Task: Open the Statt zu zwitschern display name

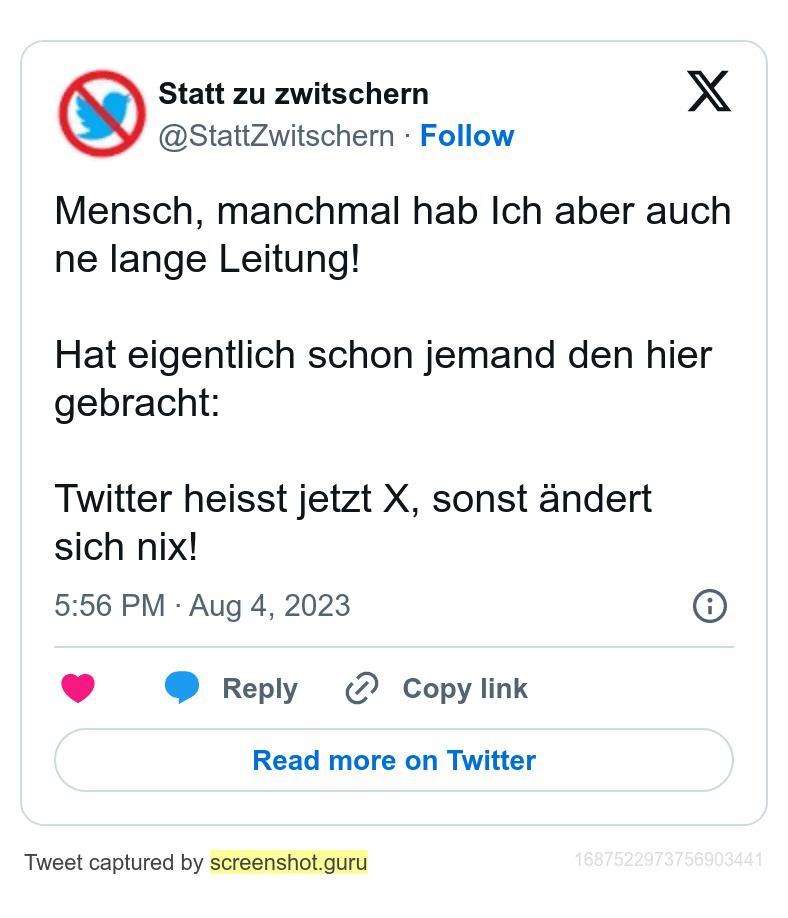Action: pyautogui.click(x=294, y=94)
